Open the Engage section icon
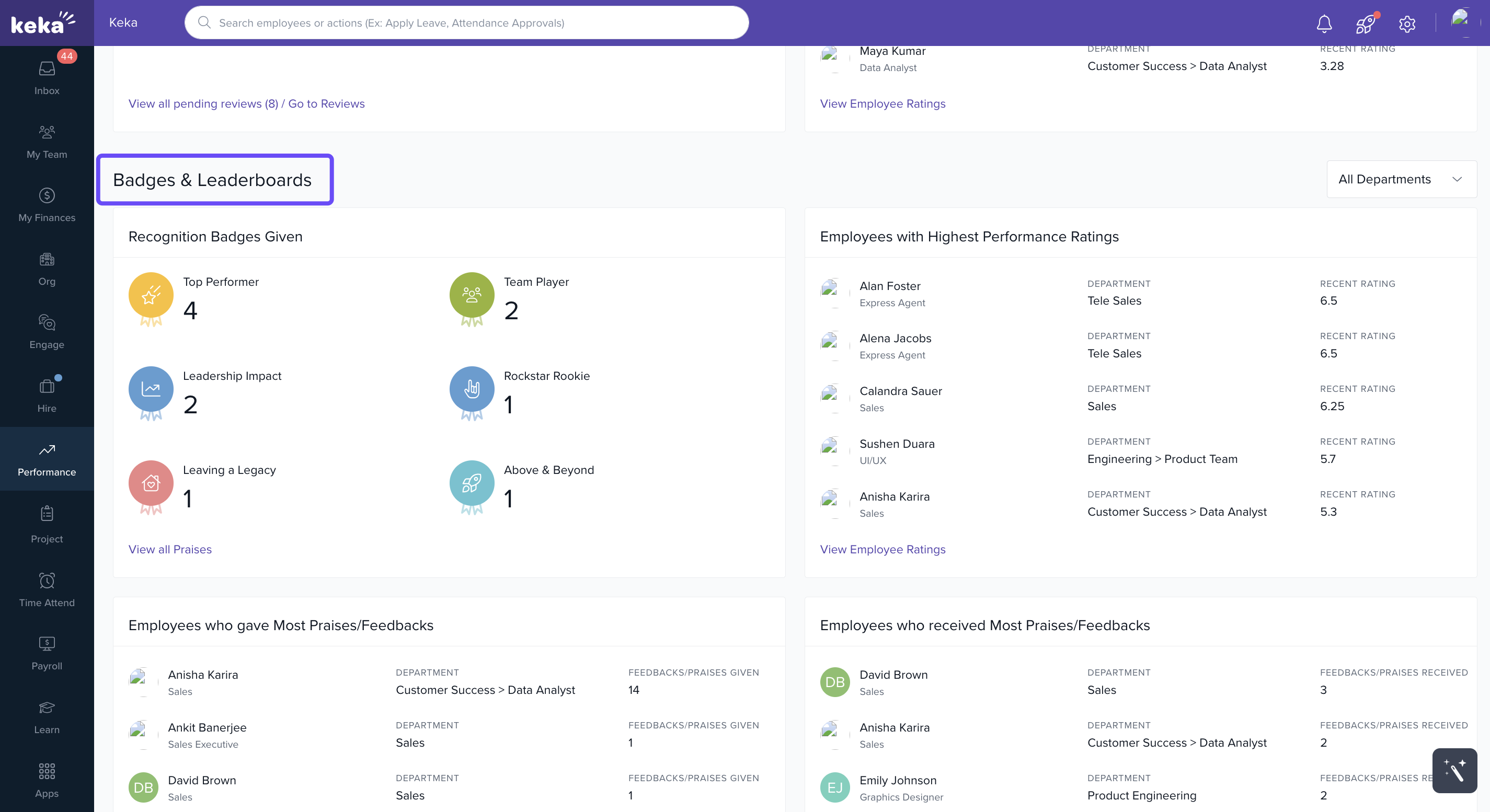This screenshot has width=1490, height=812. tap(47, 323)
